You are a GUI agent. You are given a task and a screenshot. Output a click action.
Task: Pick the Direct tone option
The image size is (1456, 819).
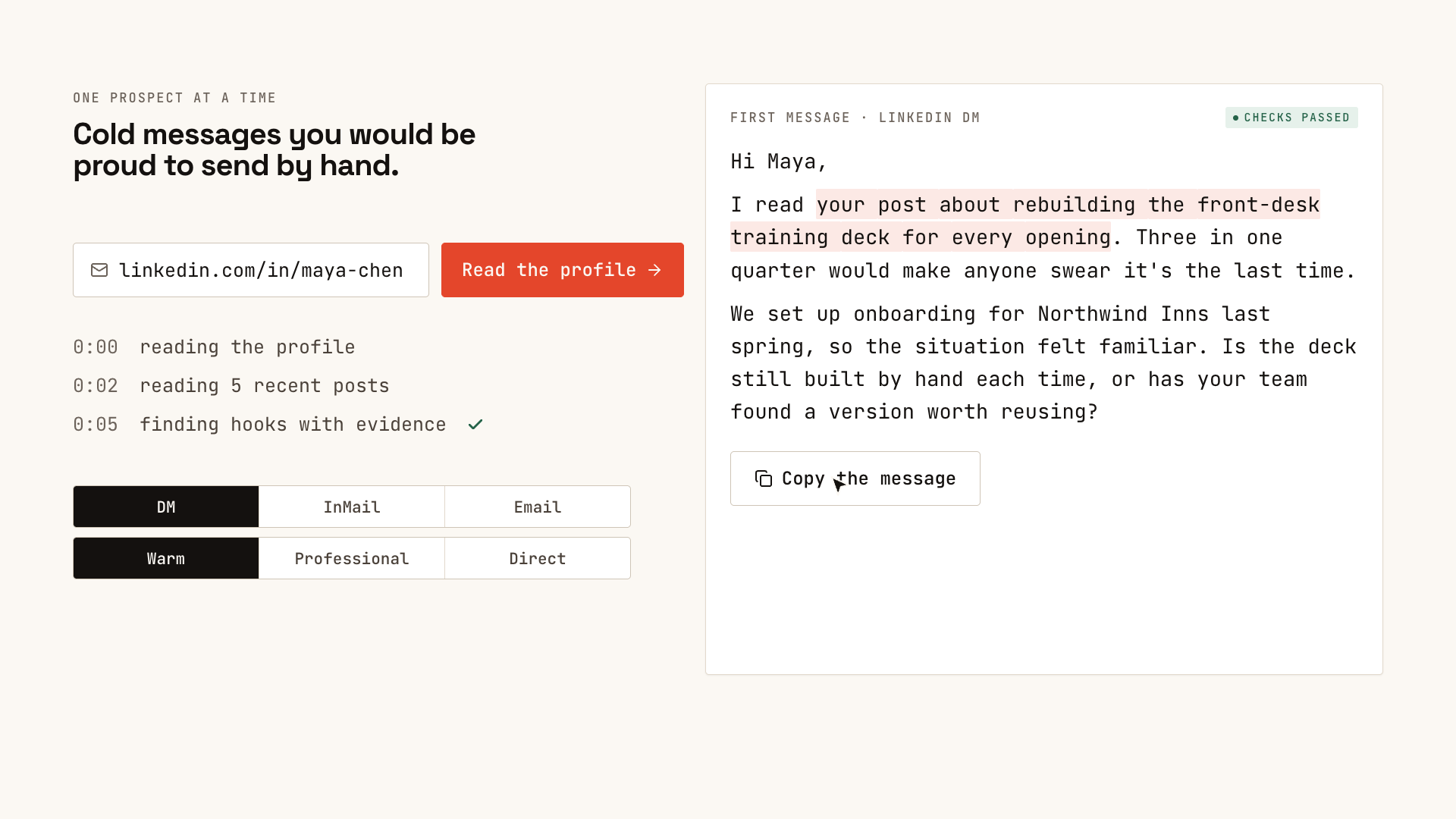pyautogui.click(x=538, y=558)
